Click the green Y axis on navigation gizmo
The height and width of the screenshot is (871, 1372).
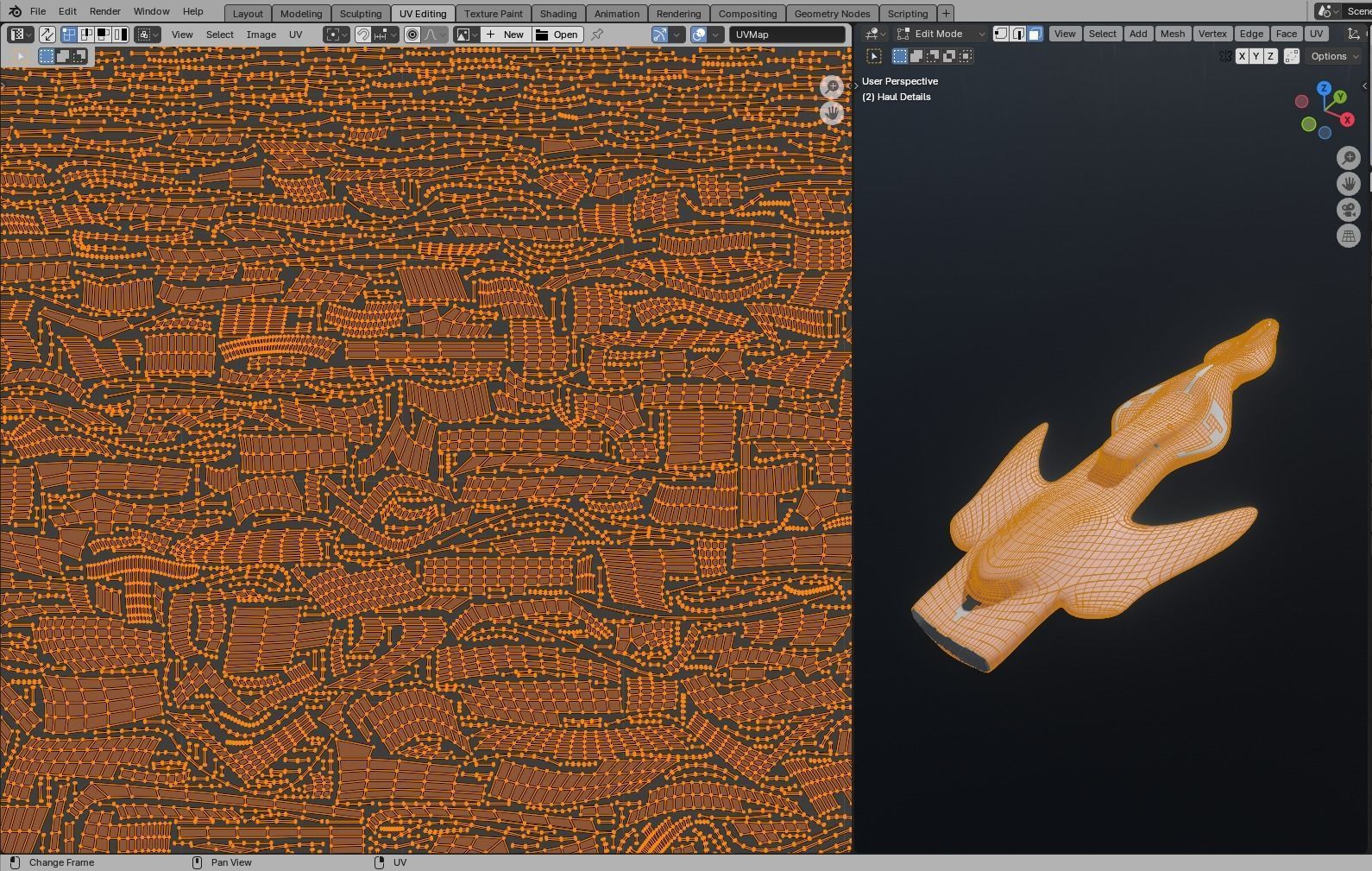(1340, 97)
